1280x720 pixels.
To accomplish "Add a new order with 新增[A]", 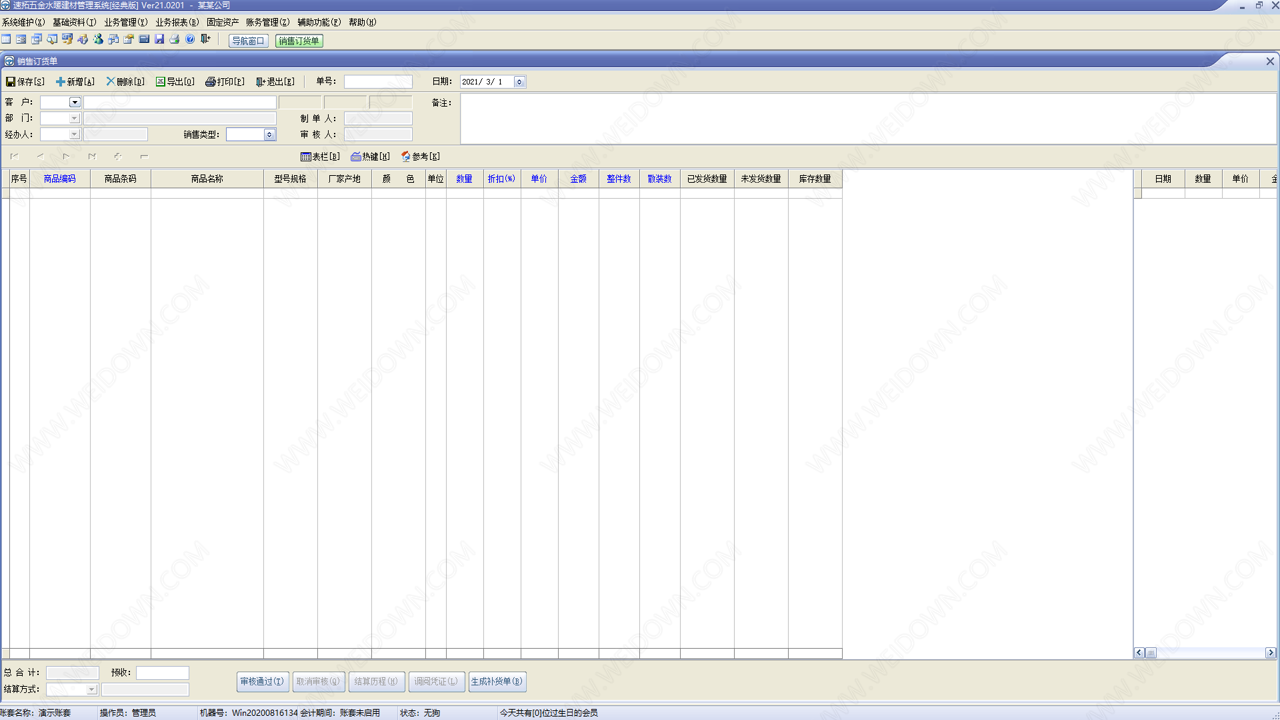I will click(x=75, y=82).
